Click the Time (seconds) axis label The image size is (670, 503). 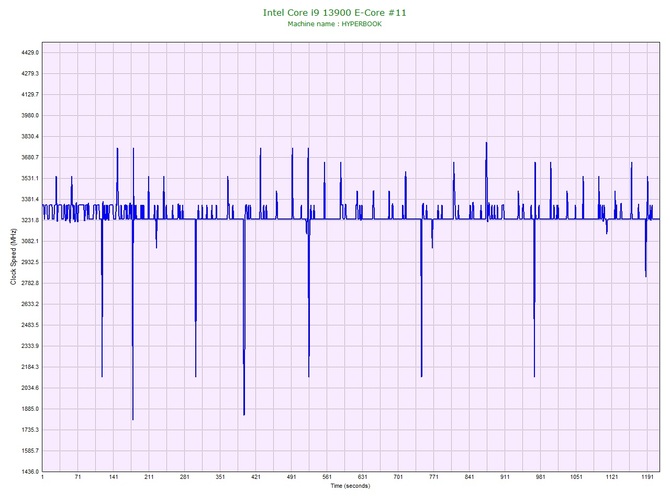pyautogui.click(x=350, y=486)
